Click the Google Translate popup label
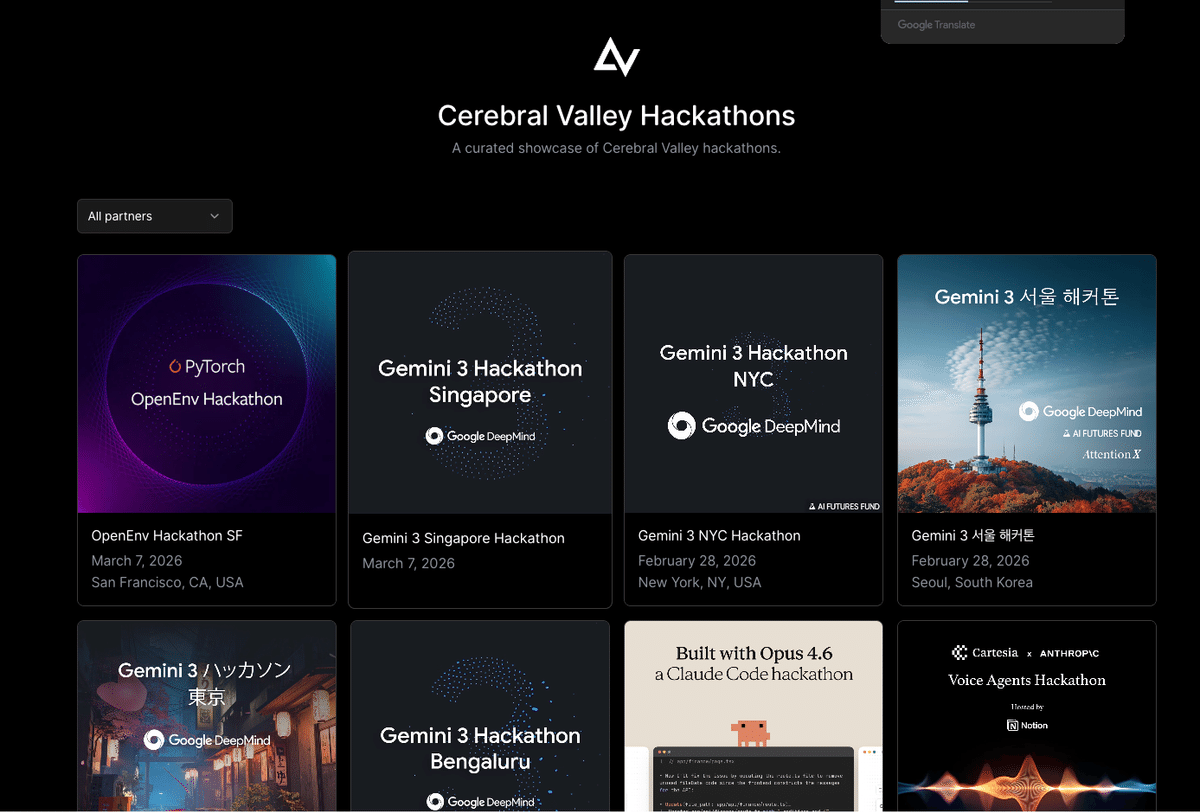Image resolution: width=1200 pixels, height=812 pixels. coord(936,25)
